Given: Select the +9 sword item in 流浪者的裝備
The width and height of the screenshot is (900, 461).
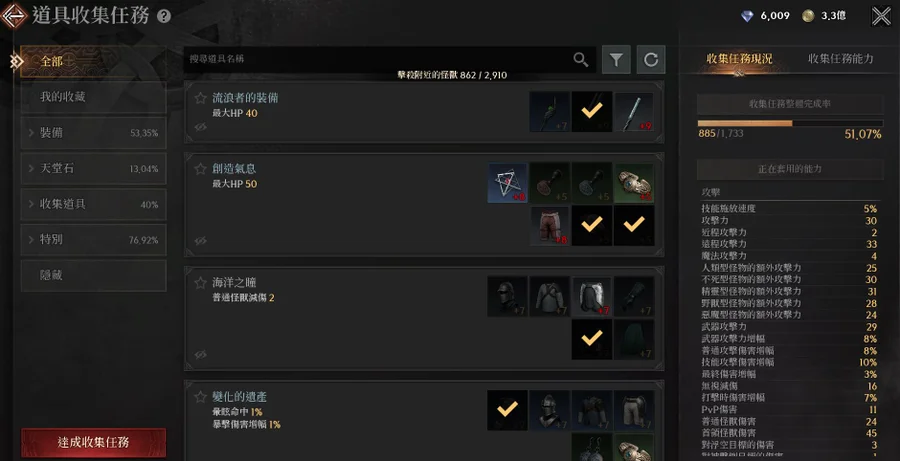Looking at the screenshot, I should (634, 112).
